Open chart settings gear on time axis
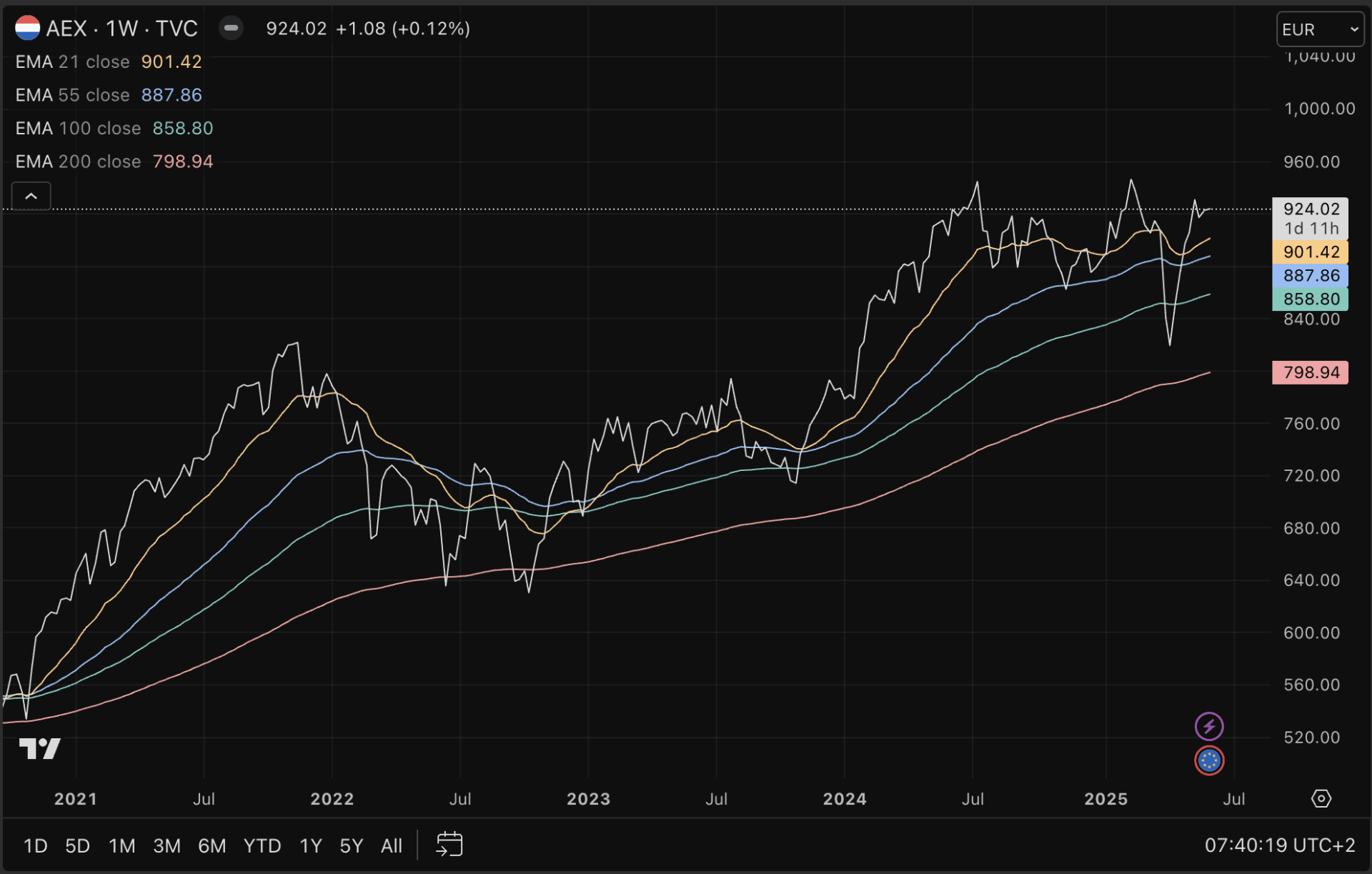 1321,798
